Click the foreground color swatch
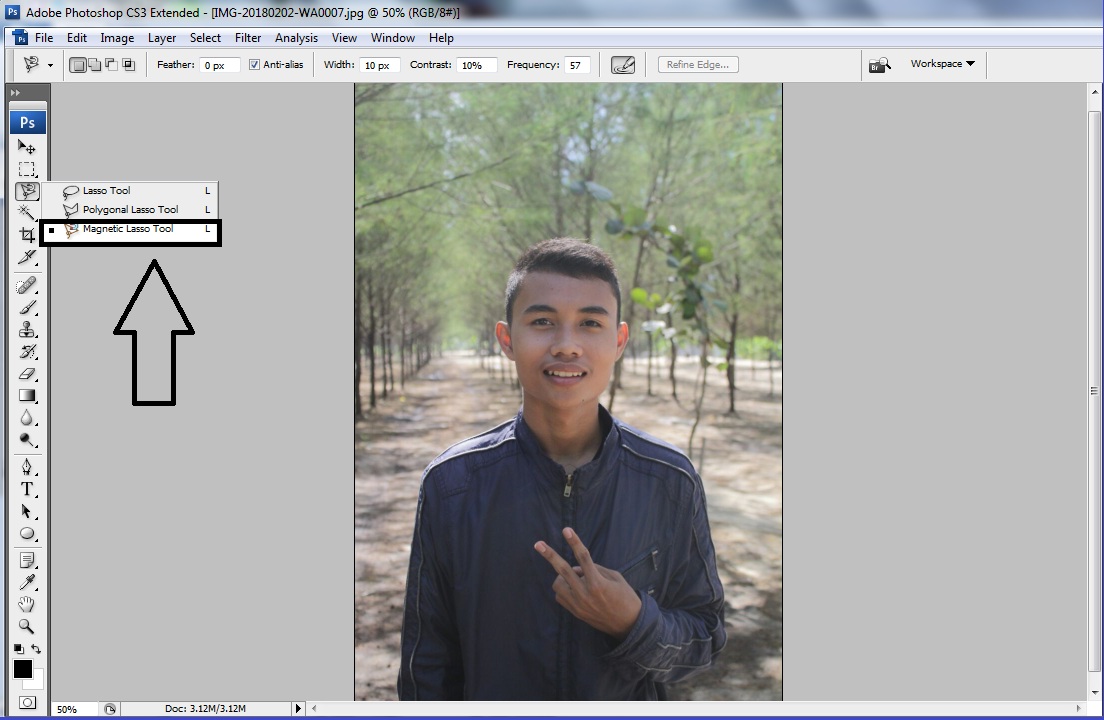Image resolution: width=1104 pixels, height=720 pixels. point(22,669)
